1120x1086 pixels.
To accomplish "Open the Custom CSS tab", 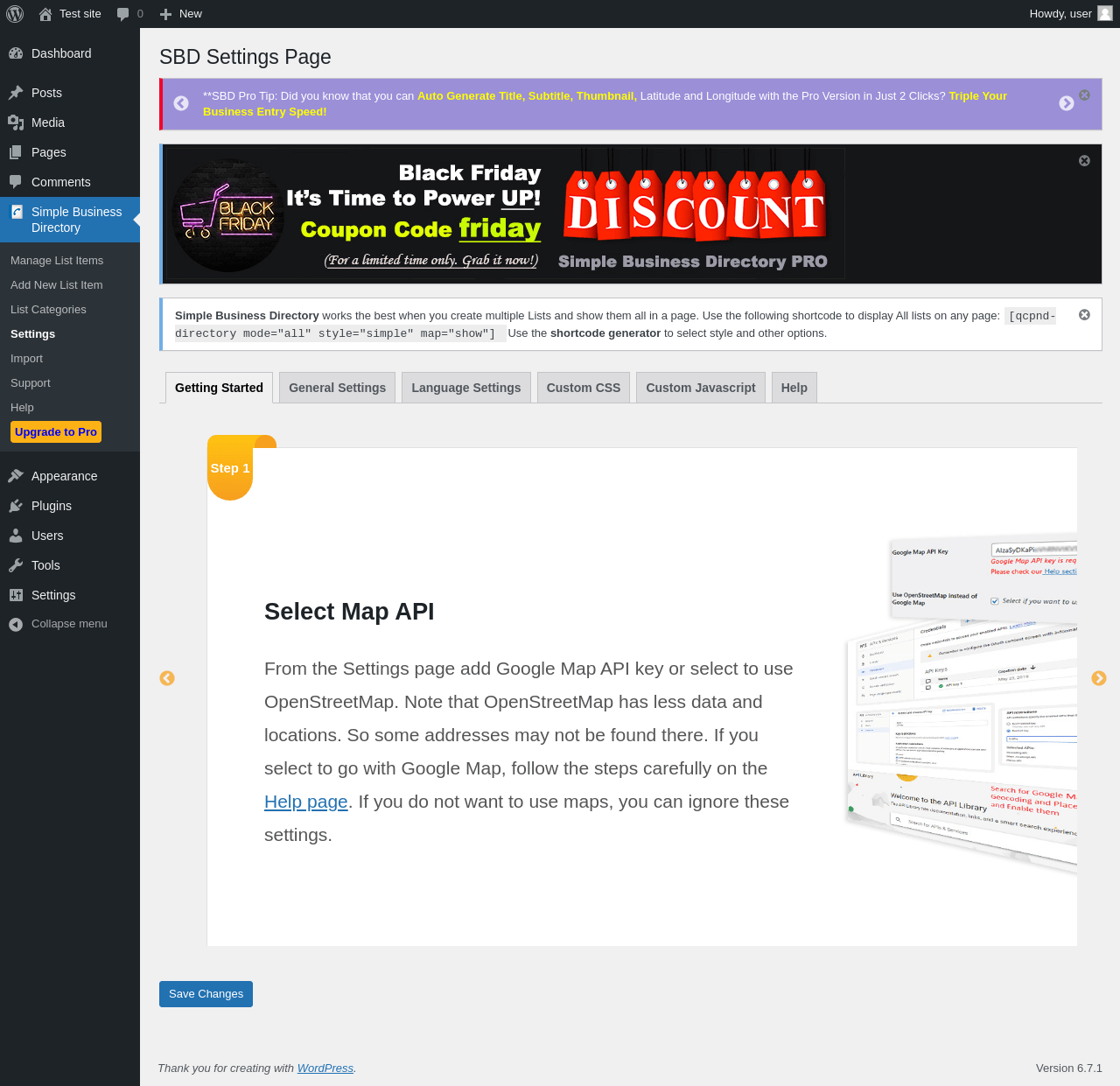I will coord(584,388).
